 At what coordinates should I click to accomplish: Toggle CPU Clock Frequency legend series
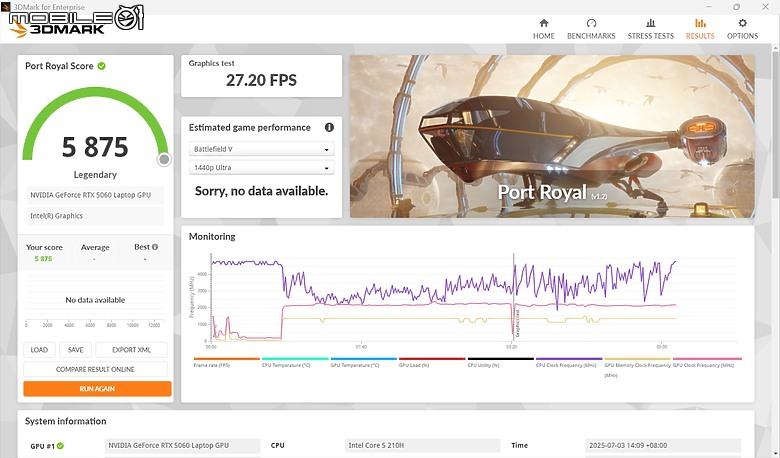pos(569,362)
